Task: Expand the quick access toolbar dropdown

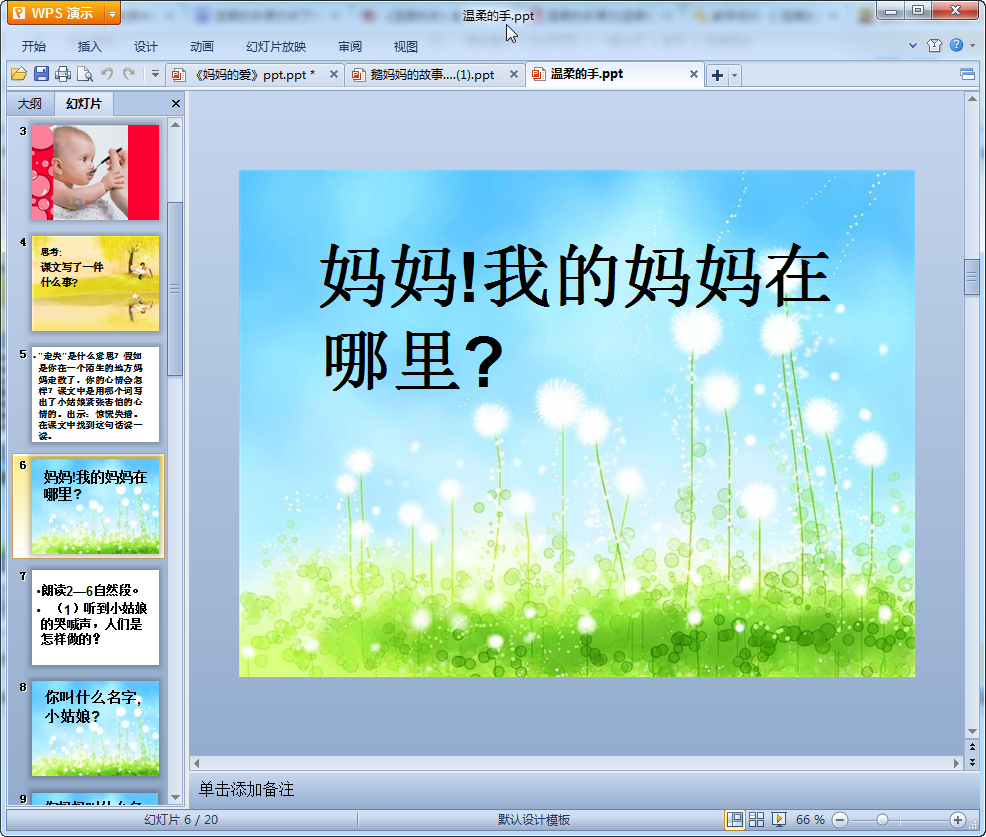Action: [155, 74]
